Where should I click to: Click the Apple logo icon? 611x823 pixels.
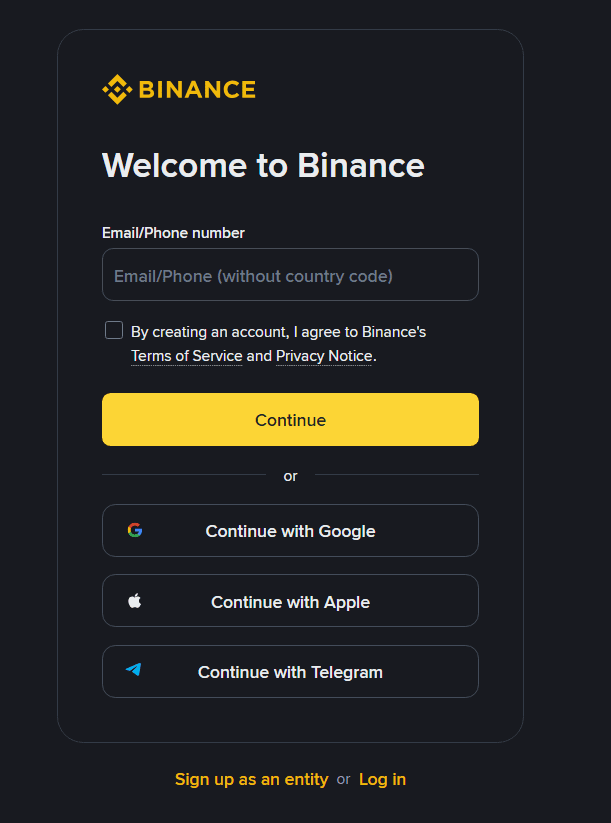coord(135,601)
